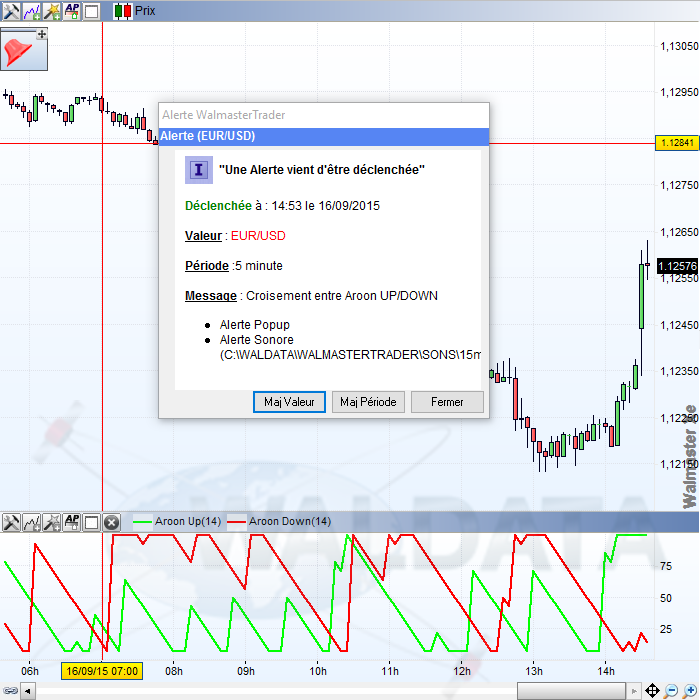The width and height of the screenshot is (700, 700).
Task: Add an indicator curve to price chart
Action: (x=31, y=11)
